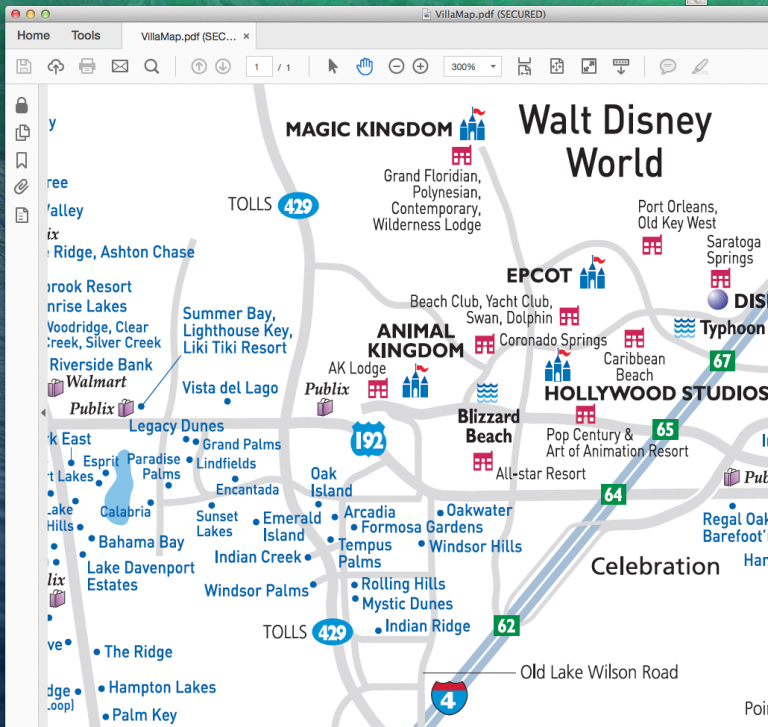Click the email envelope icon

point(120,67)
